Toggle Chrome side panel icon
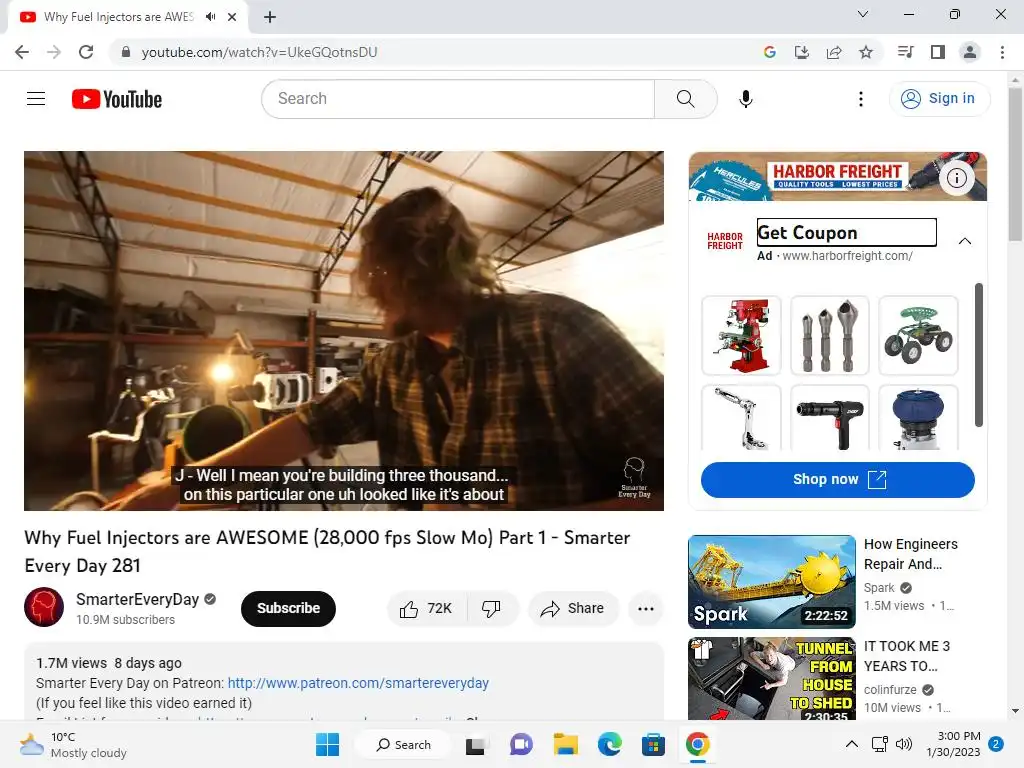Screen dimensions: 1024x768 pyautogui.click(x=938, y=52)
